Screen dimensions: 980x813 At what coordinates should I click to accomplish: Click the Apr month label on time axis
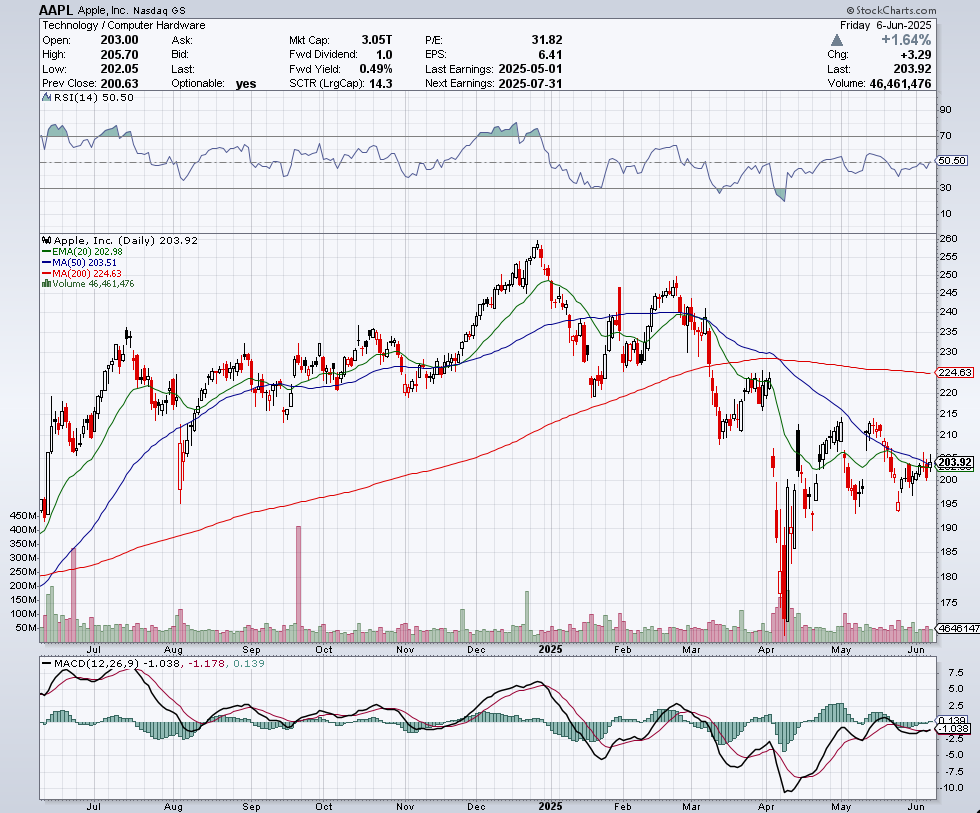coord(767,649)
